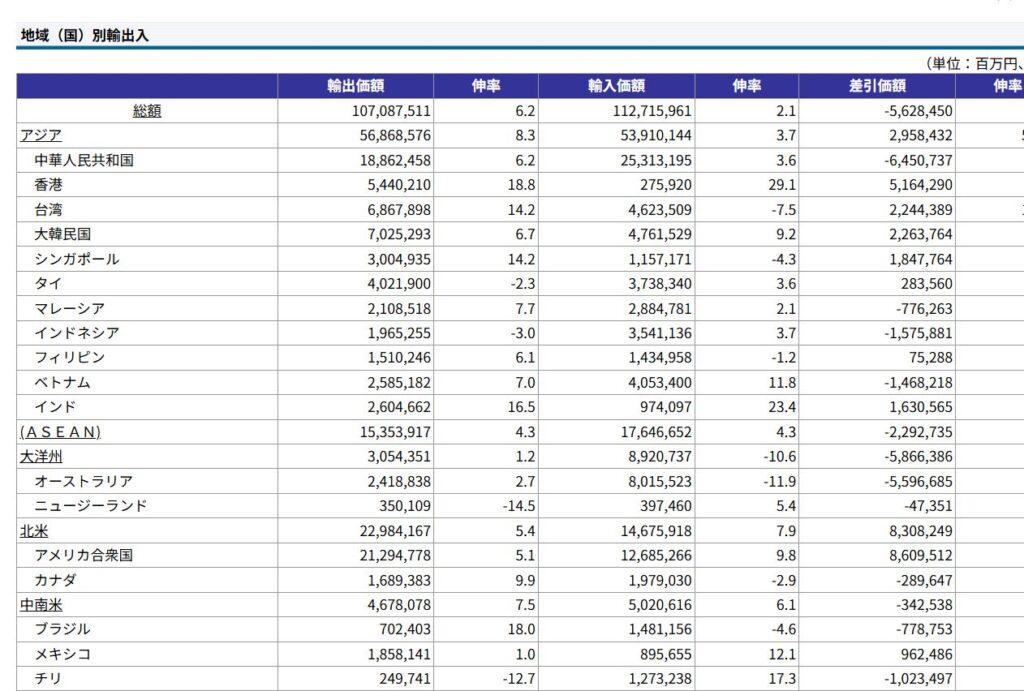Click the 輸入価額 column header
1024x691 pixels.
tap(616, 86)
